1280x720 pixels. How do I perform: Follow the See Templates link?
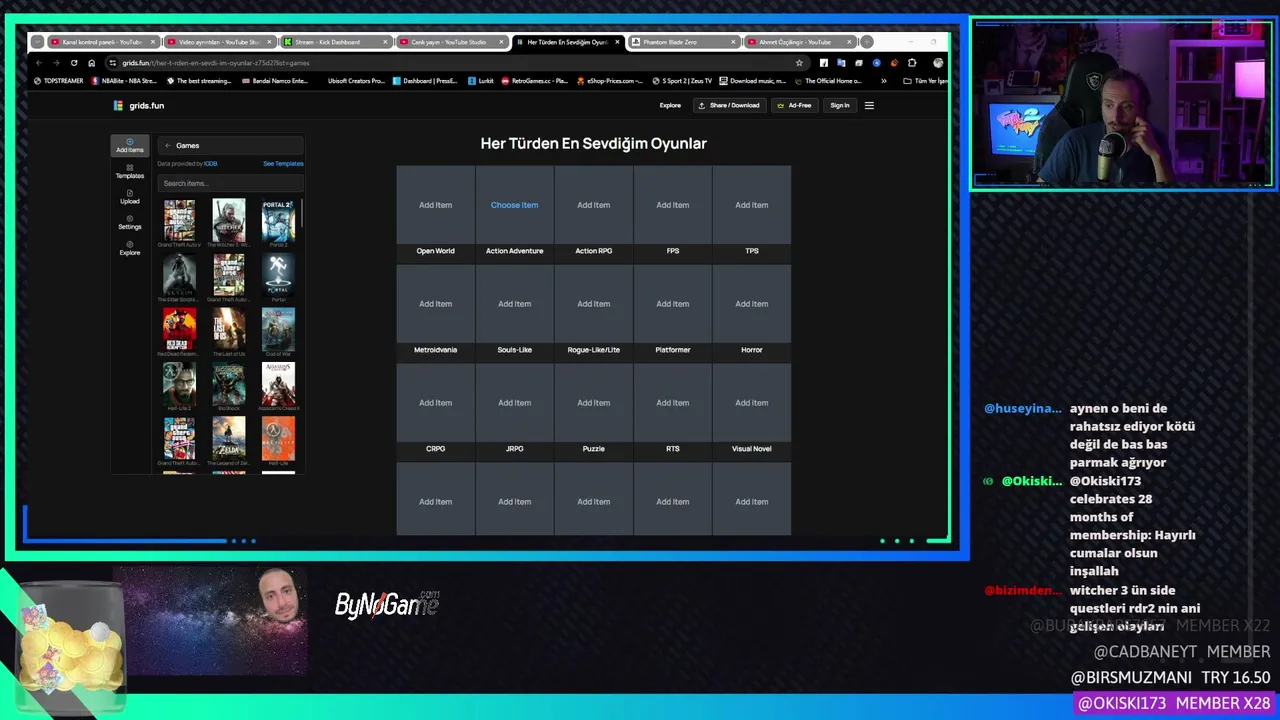[x=283, y=164]
